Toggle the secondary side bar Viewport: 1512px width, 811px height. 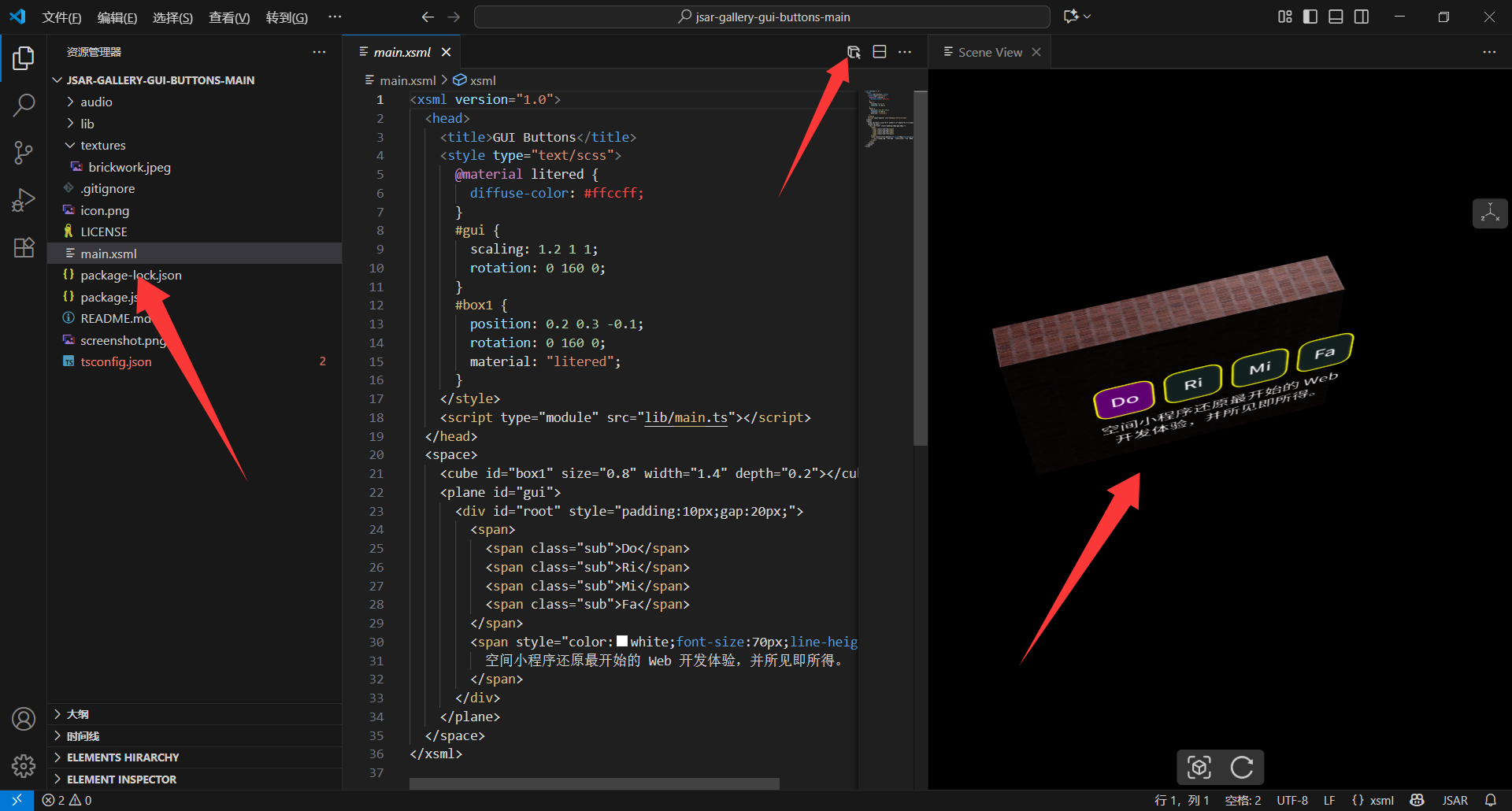[x=1362, y=17]
